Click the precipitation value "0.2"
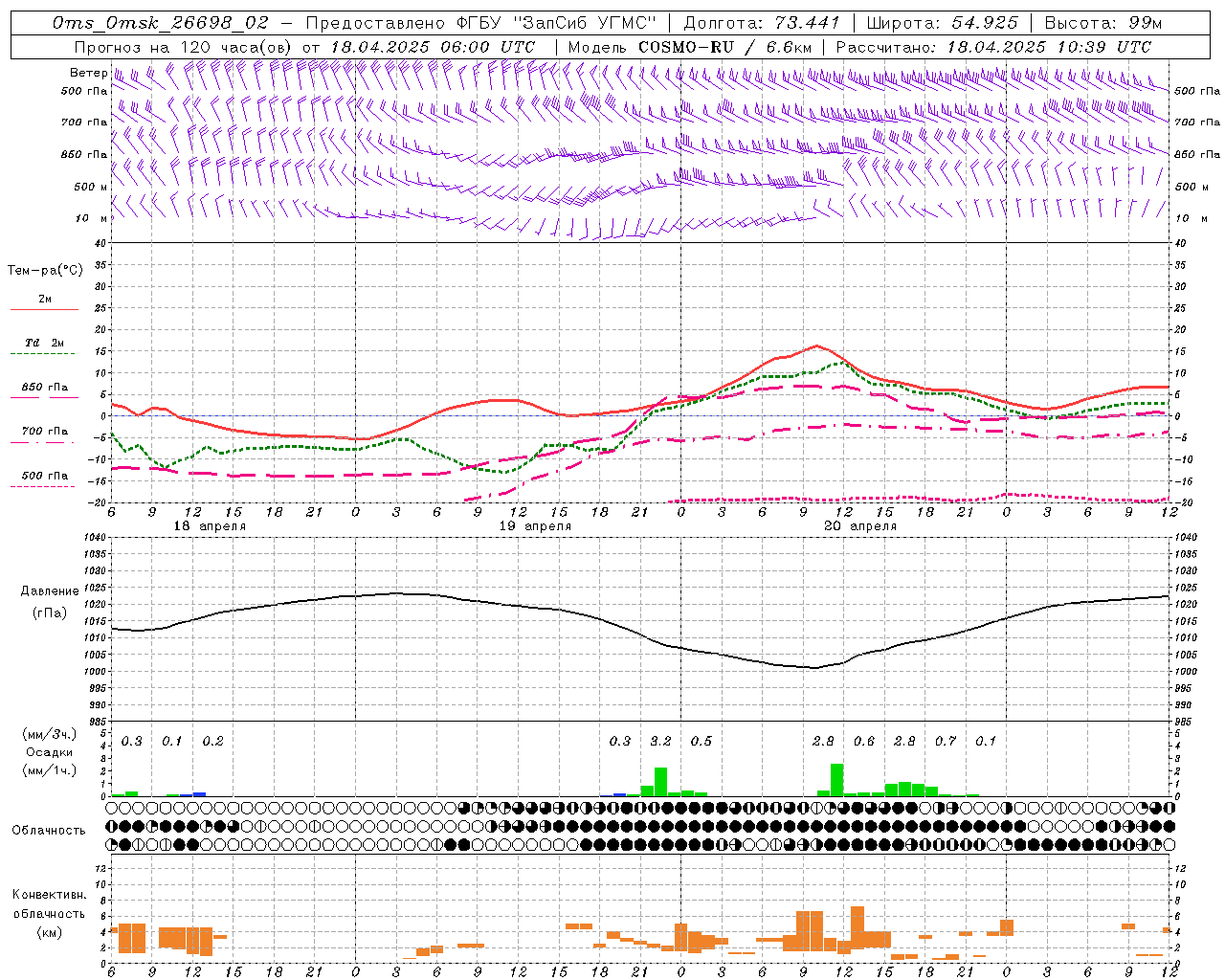Viewport: 1225px width, 980px height. click(x=212, y=741)
